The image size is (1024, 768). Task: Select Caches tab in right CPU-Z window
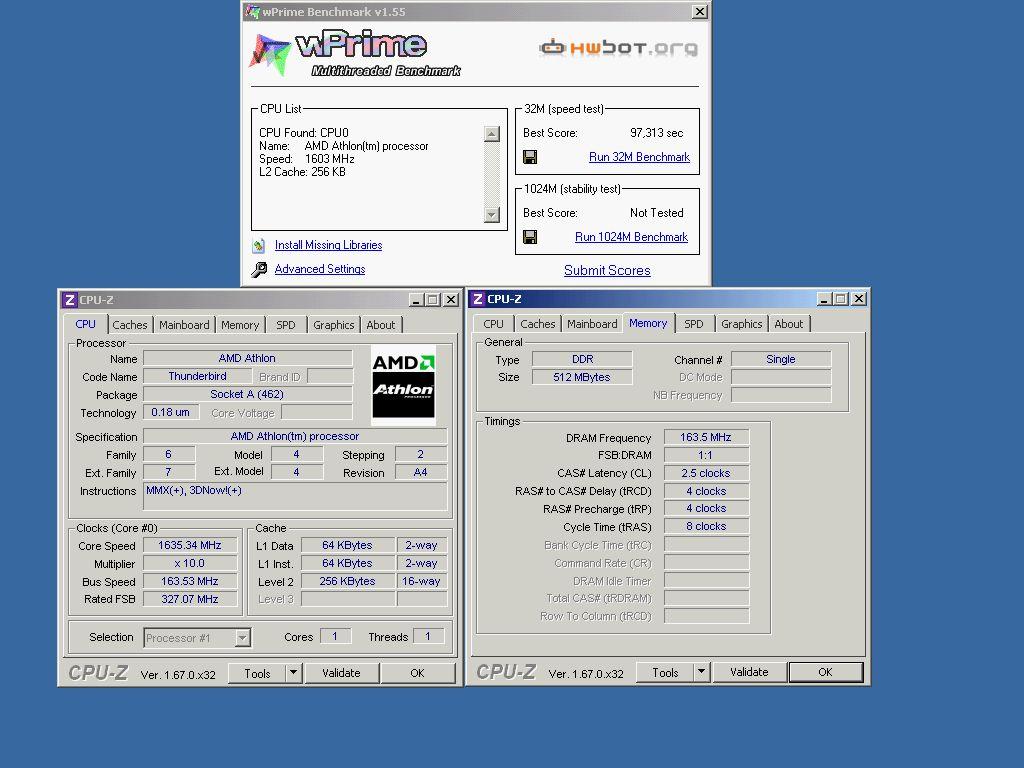tap(537, 324)
